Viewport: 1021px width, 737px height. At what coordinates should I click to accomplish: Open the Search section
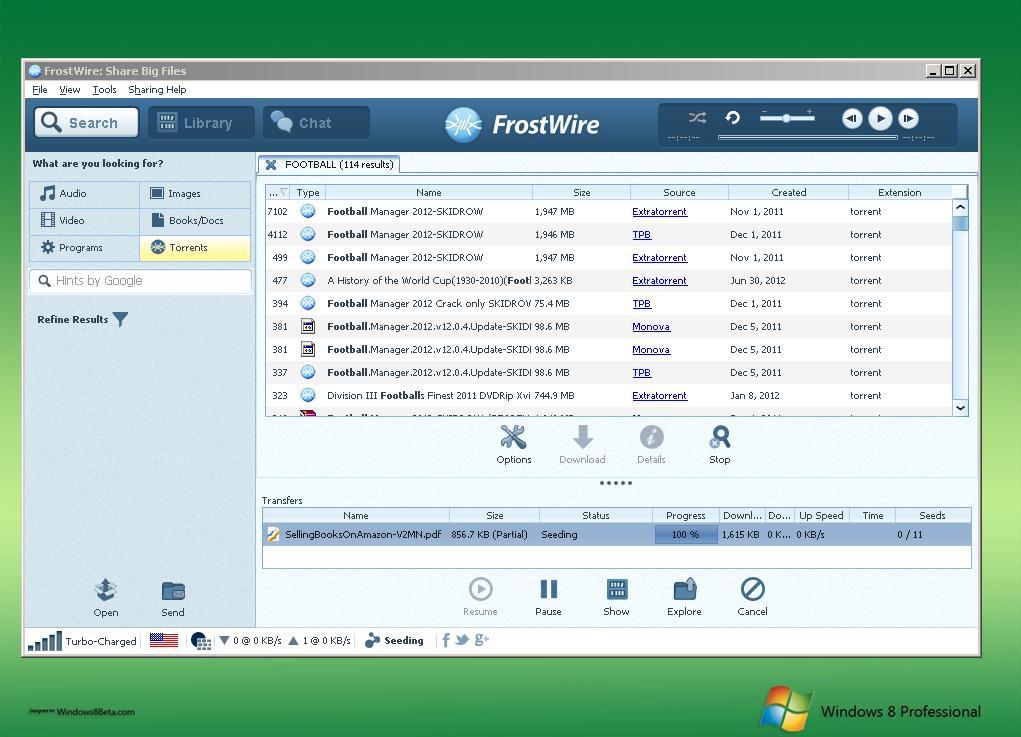tap(86, 122)
